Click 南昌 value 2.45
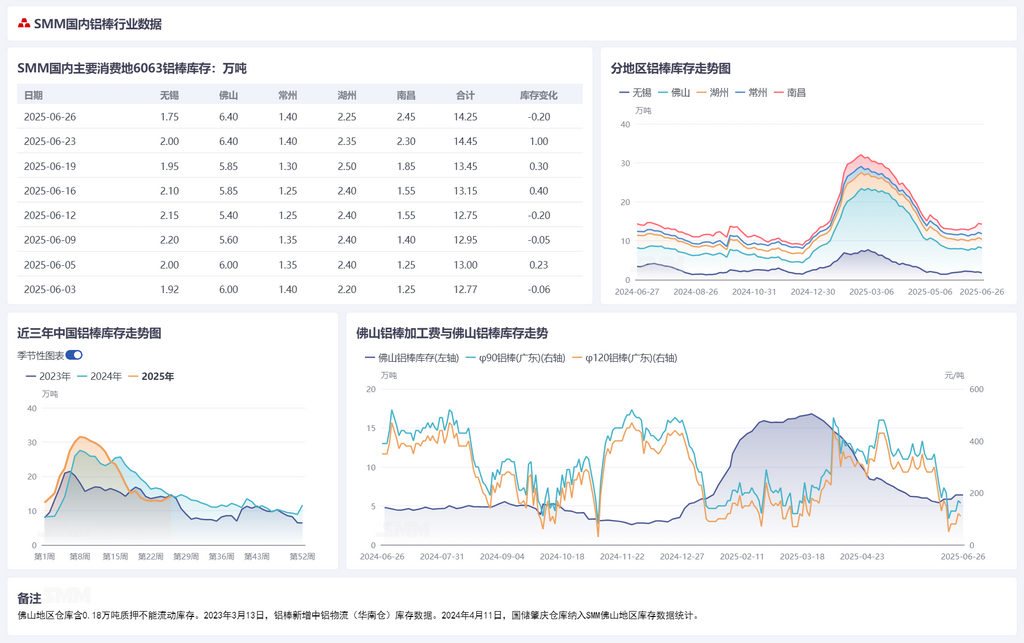 pos(406,117)
